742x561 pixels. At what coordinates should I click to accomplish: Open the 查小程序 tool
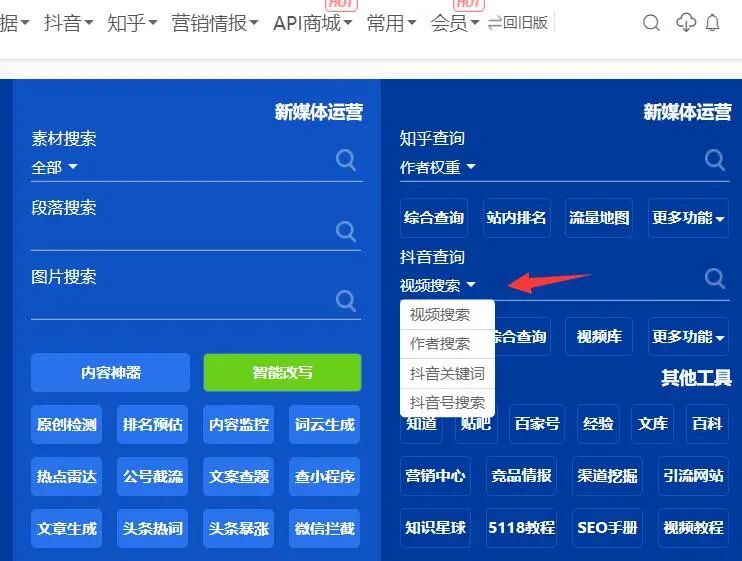(325, 476)
